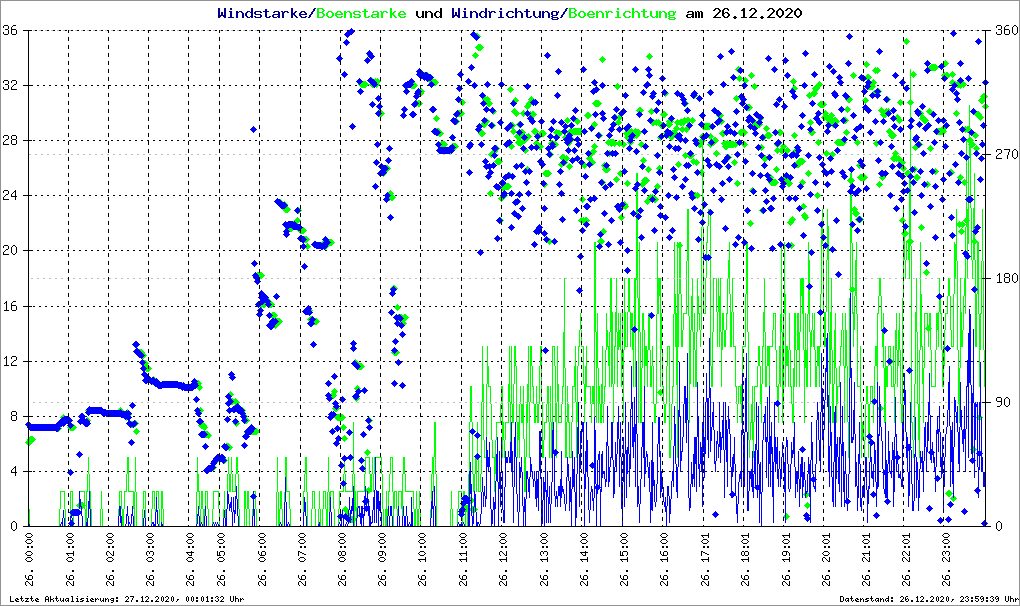1020x606 pixels.
Task: Select the '26. 06:00' time axis label
Action: click(262, 563)
